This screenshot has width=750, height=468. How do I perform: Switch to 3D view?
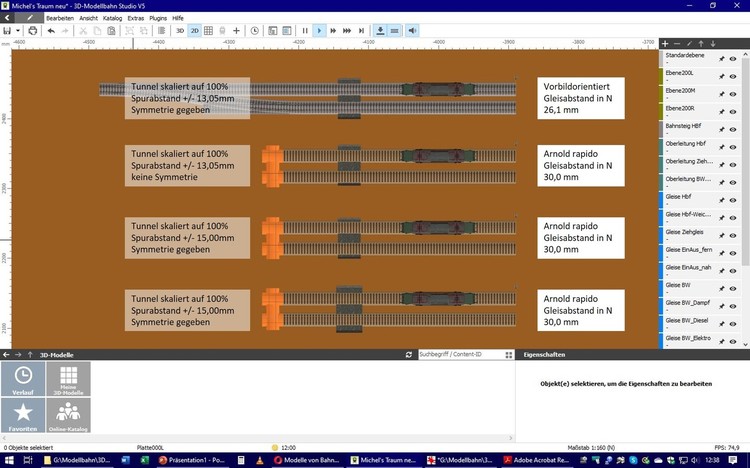click(x=180, y=31)
